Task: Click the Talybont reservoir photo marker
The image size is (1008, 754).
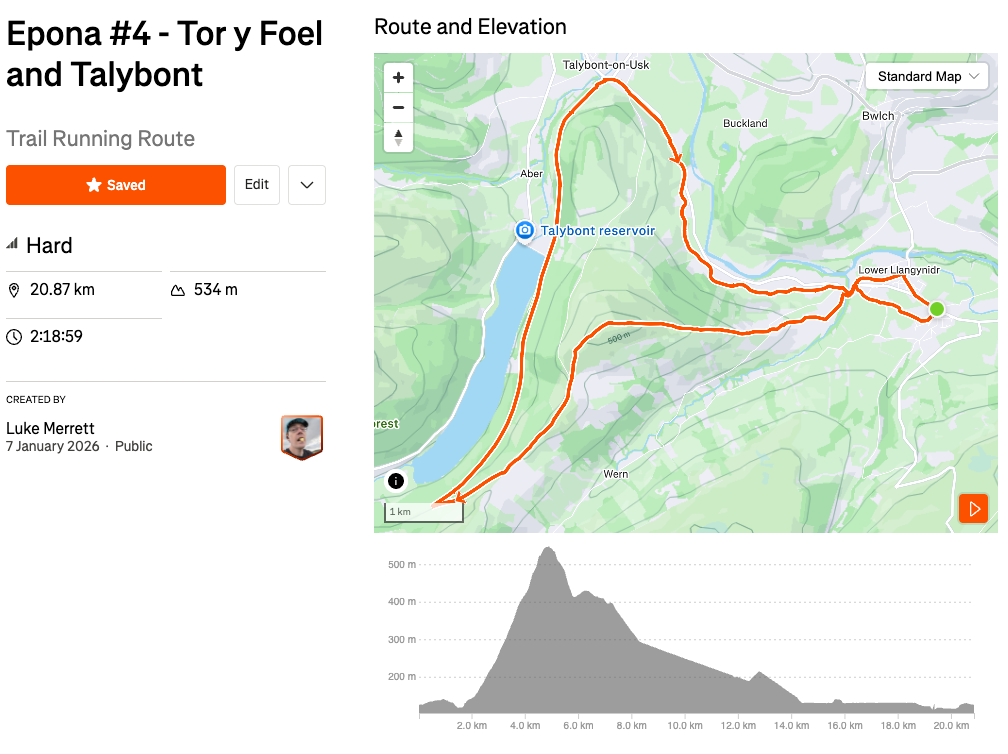Action: pos(524,231)
